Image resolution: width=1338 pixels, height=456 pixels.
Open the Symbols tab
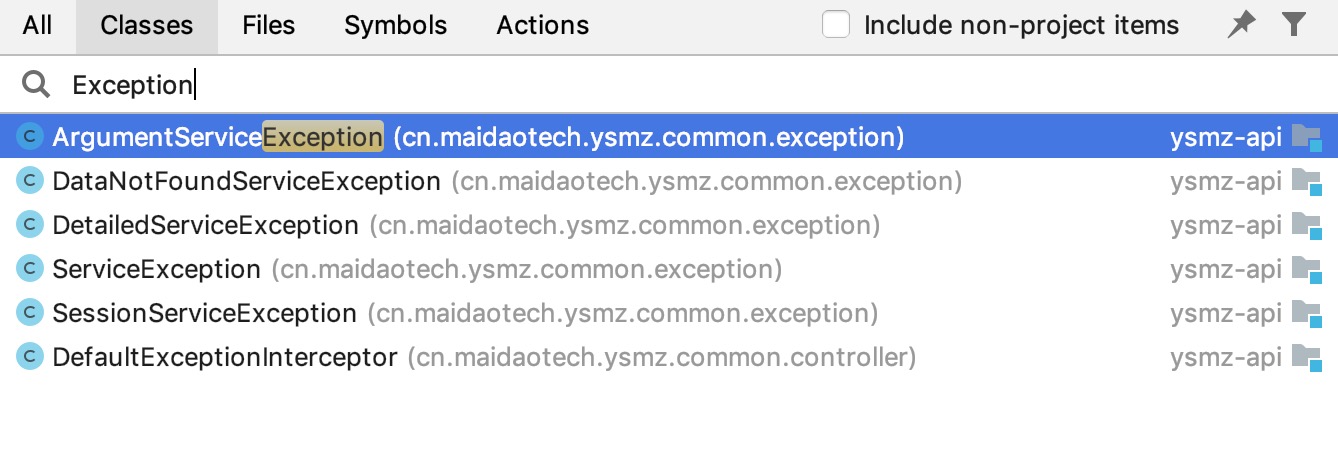[396, 26]
